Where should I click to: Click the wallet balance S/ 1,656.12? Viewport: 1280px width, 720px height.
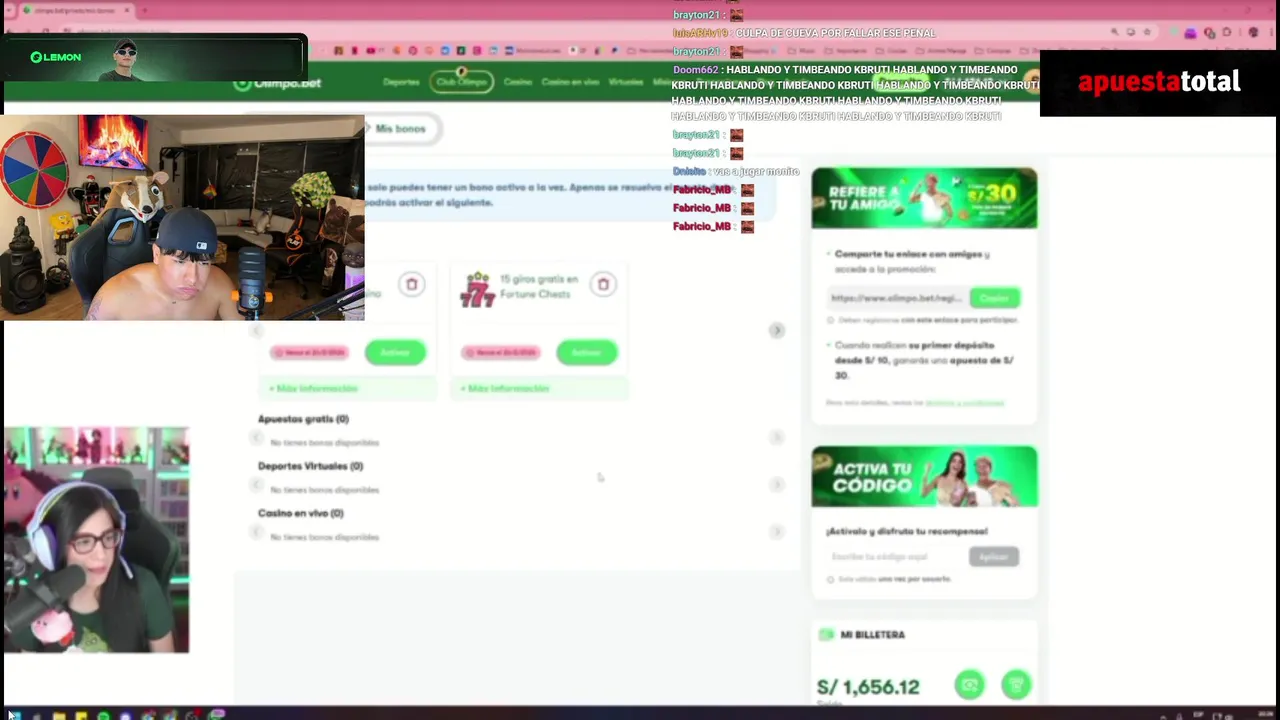coord(868,687)
